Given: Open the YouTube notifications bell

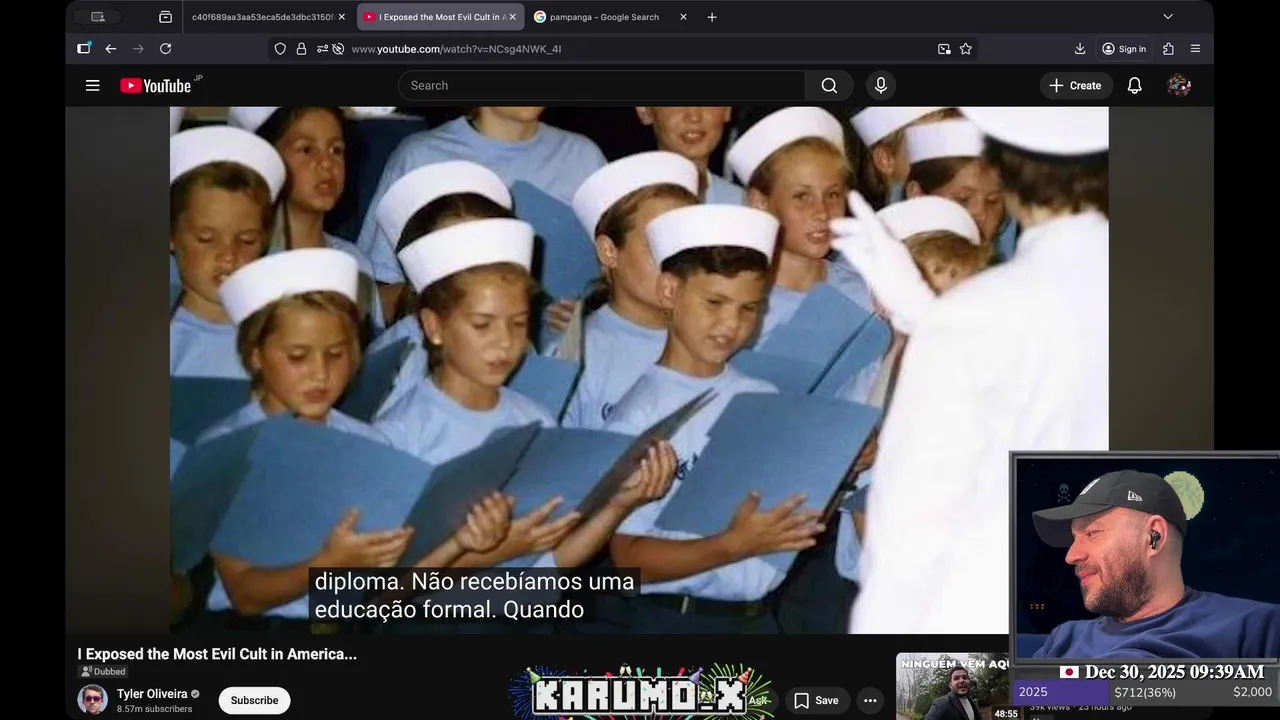Looking at the screenshot, I should tap(1135, 86).
